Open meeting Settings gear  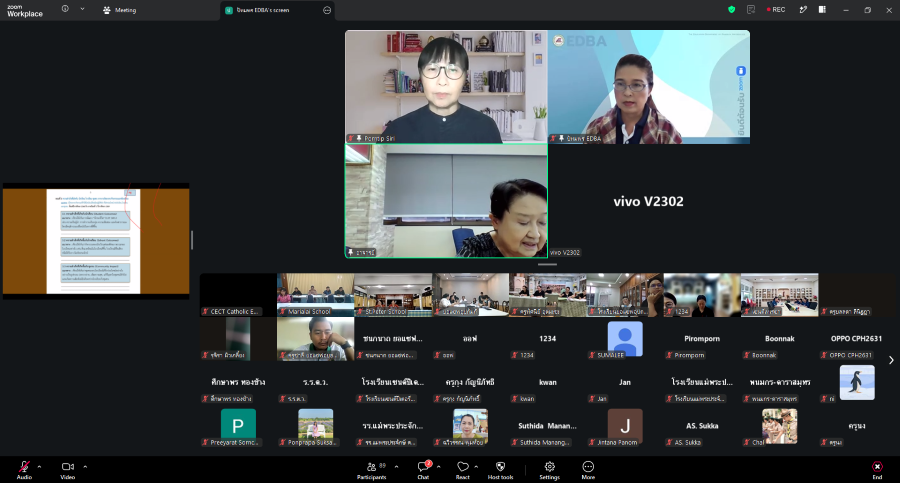pyautogui.click(x=549, y=469)
